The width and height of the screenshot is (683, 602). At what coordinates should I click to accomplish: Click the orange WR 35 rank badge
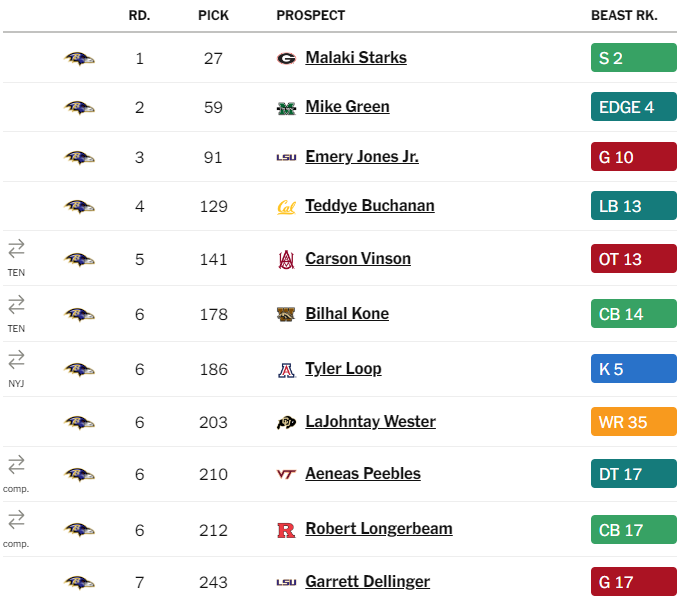point(633,422)
